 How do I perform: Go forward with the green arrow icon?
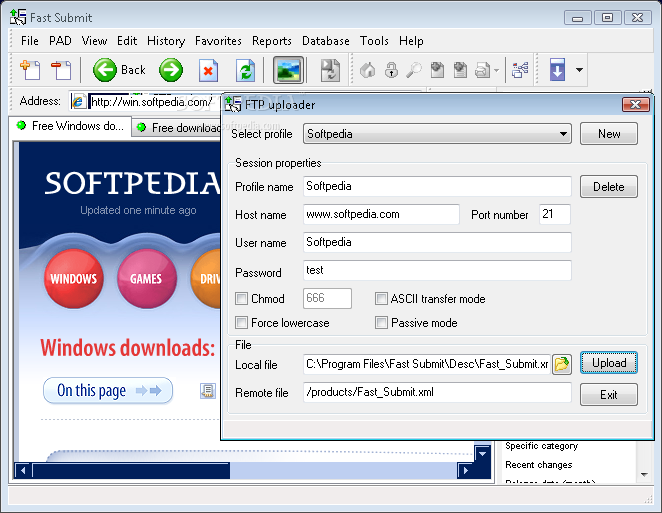tap(171, 70)
